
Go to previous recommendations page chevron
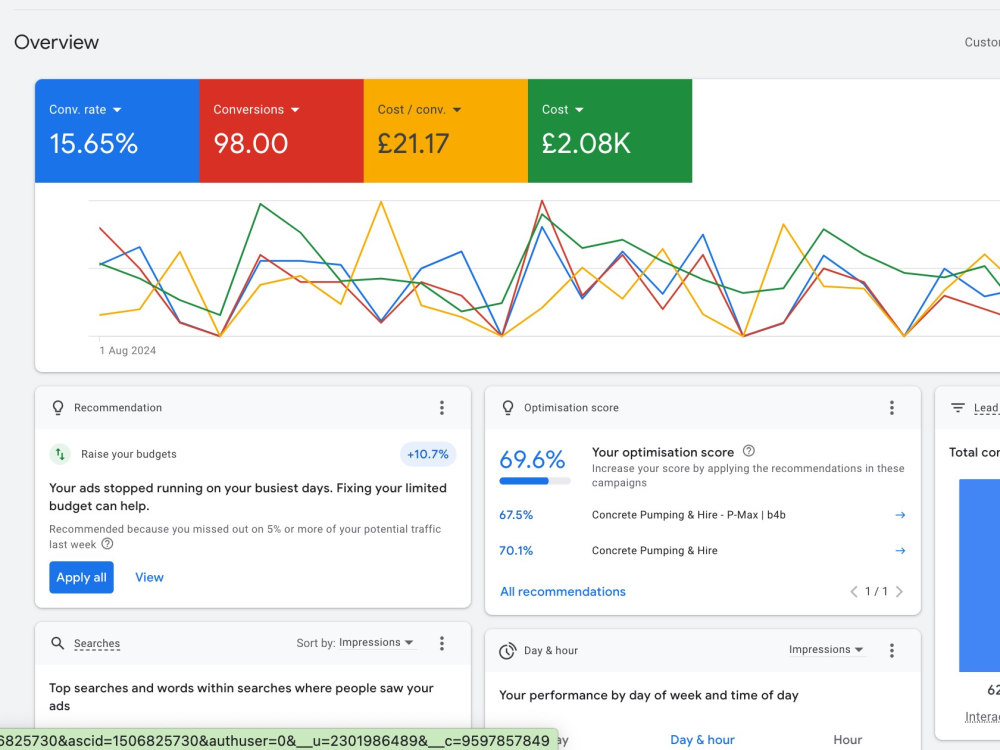[853, 591]
